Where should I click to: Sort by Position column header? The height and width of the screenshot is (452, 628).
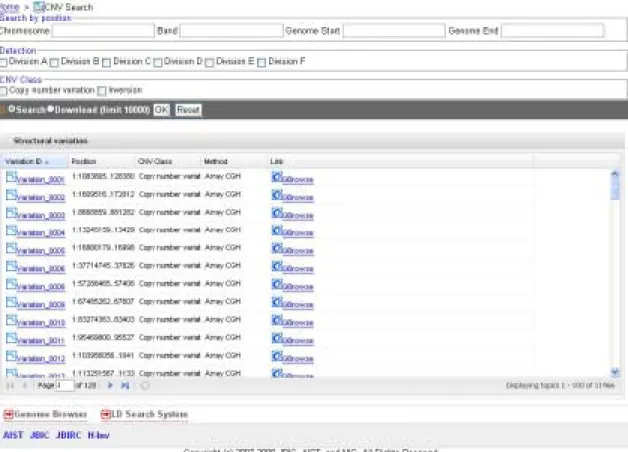pos(102,161)
